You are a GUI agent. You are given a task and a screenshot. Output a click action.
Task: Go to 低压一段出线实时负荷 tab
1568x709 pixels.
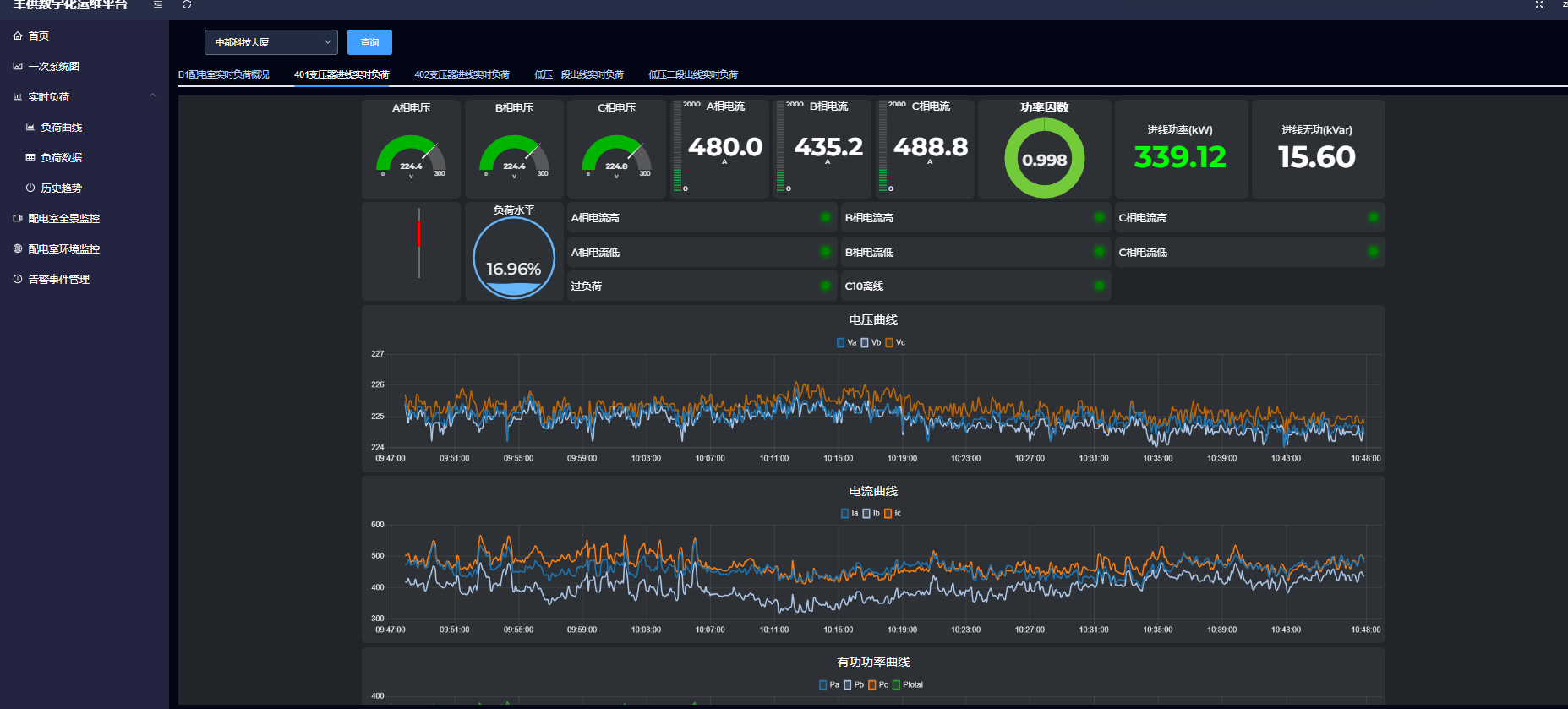[579, 74]
